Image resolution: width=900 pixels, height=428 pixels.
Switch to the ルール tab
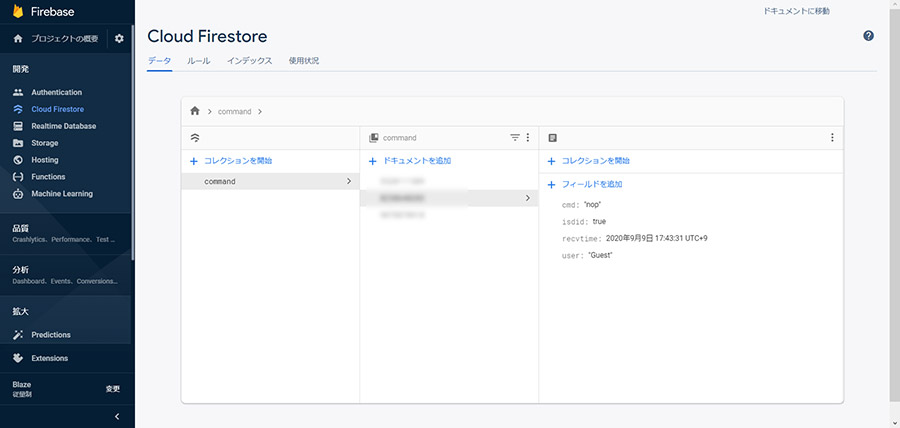tap(199, 61)
